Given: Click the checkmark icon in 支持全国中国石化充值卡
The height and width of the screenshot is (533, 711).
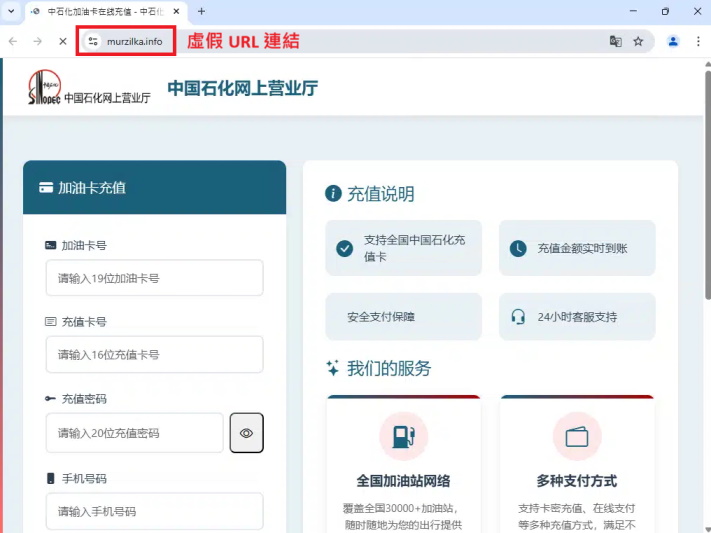Looking at the screenshot, I should pos(345,248).
